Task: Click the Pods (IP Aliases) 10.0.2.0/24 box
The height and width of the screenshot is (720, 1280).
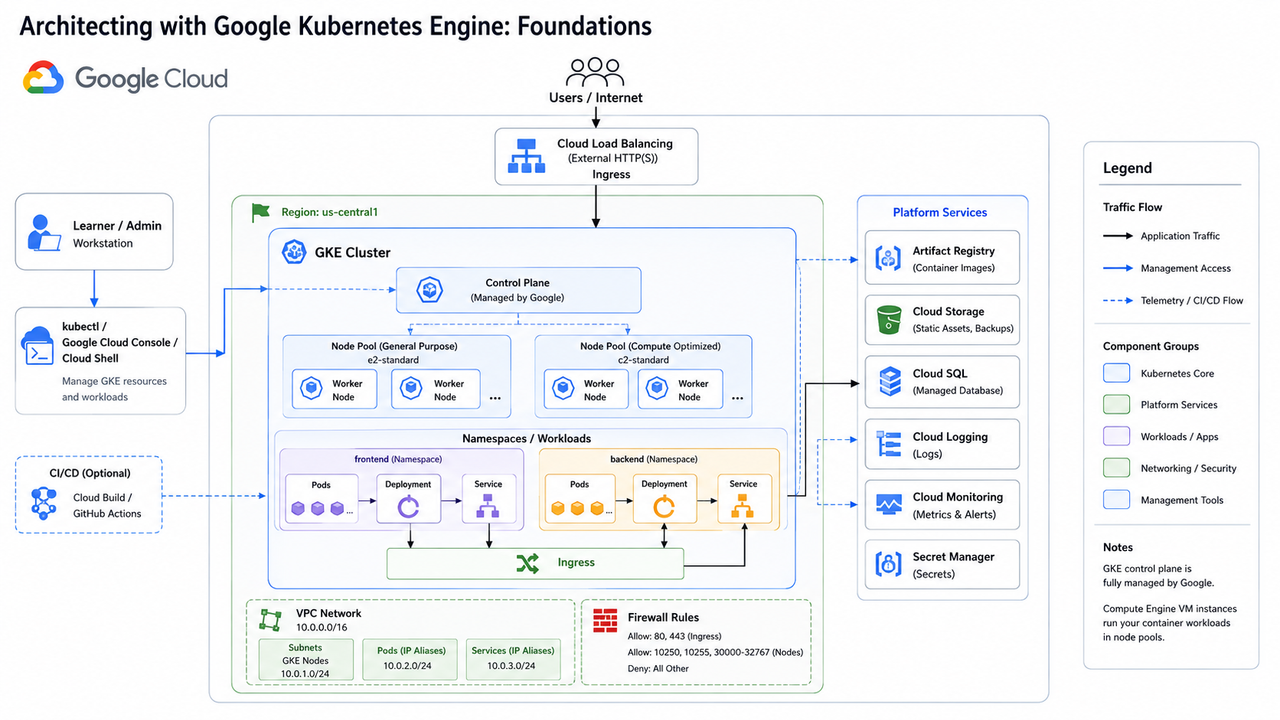Action: (x=410, y=661)
